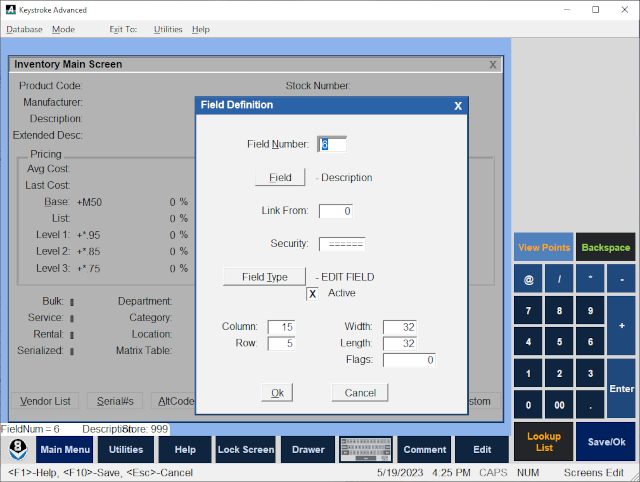Open the Utilities menu in menu bar

[x=168, y=29]
